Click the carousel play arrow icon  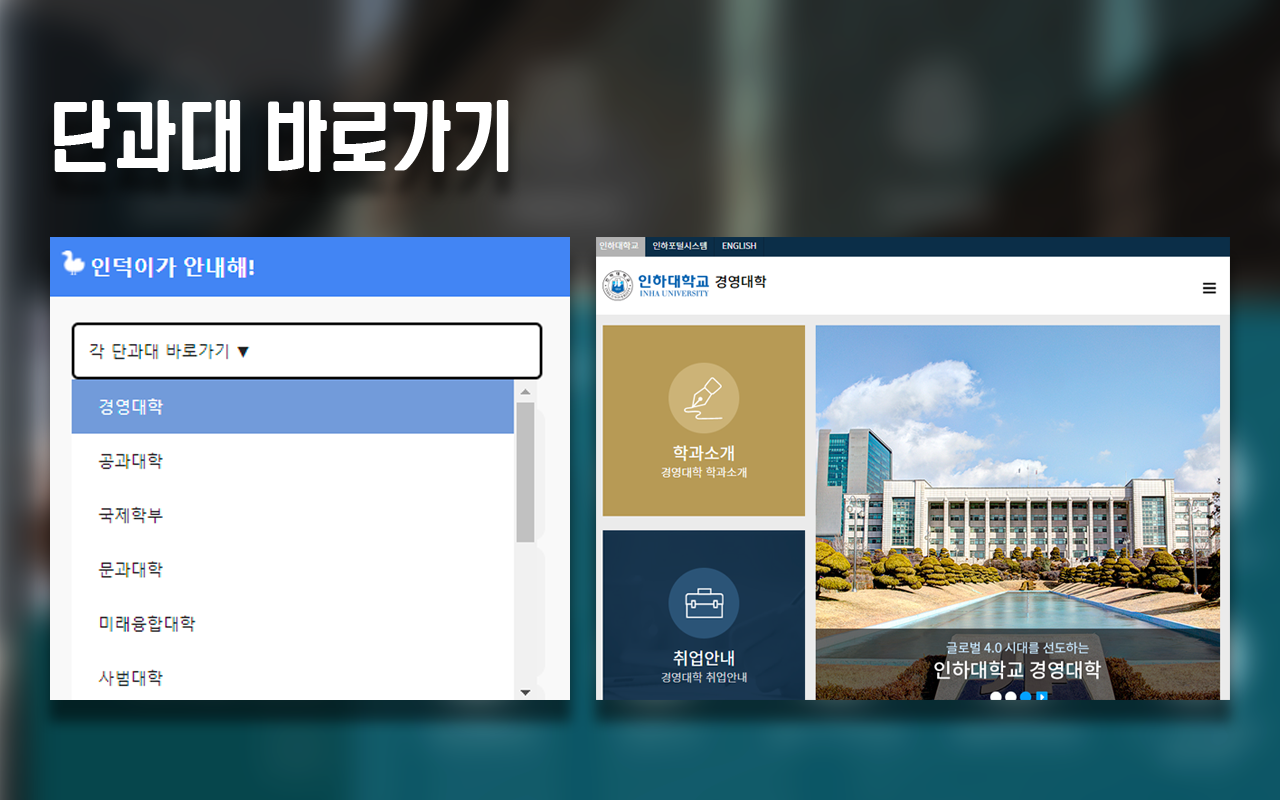(1042, 695)
